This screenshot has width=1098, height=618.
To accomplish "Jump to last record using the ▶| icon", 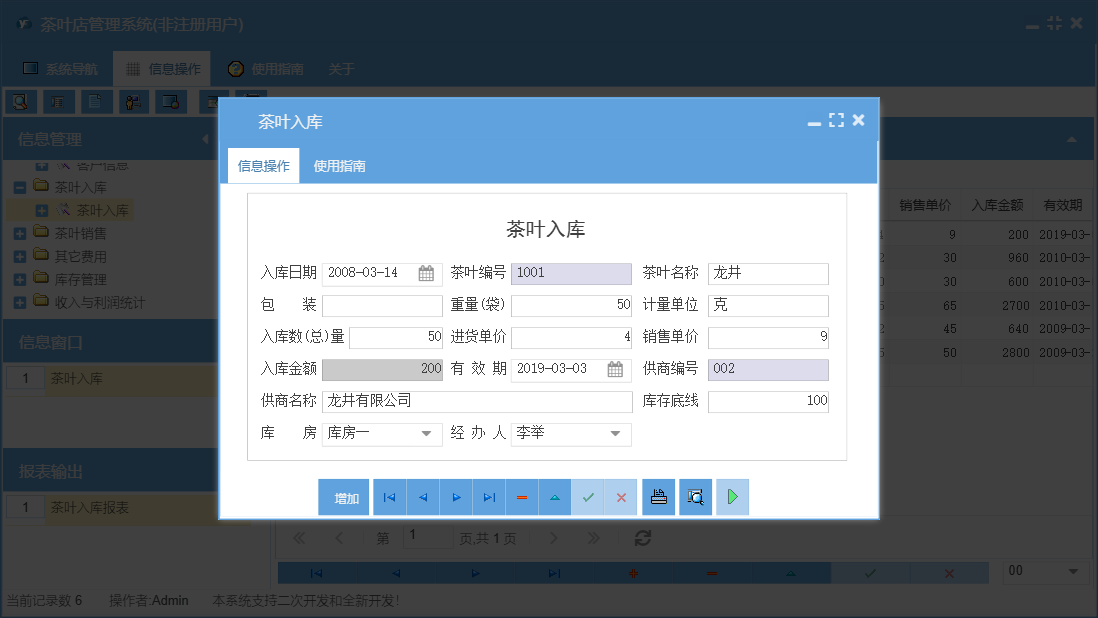I will click(x=488, y=497).
